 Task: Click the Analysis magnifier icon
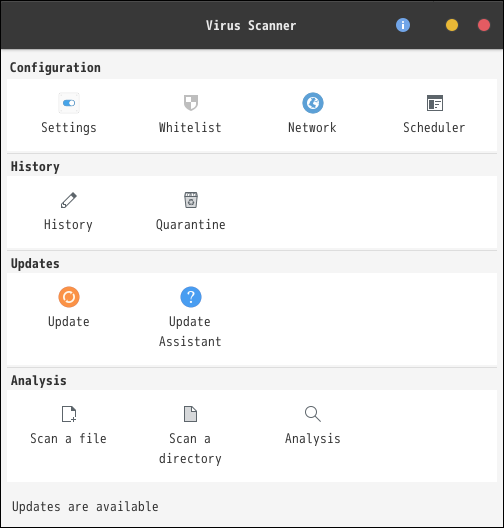coord(313,414)
